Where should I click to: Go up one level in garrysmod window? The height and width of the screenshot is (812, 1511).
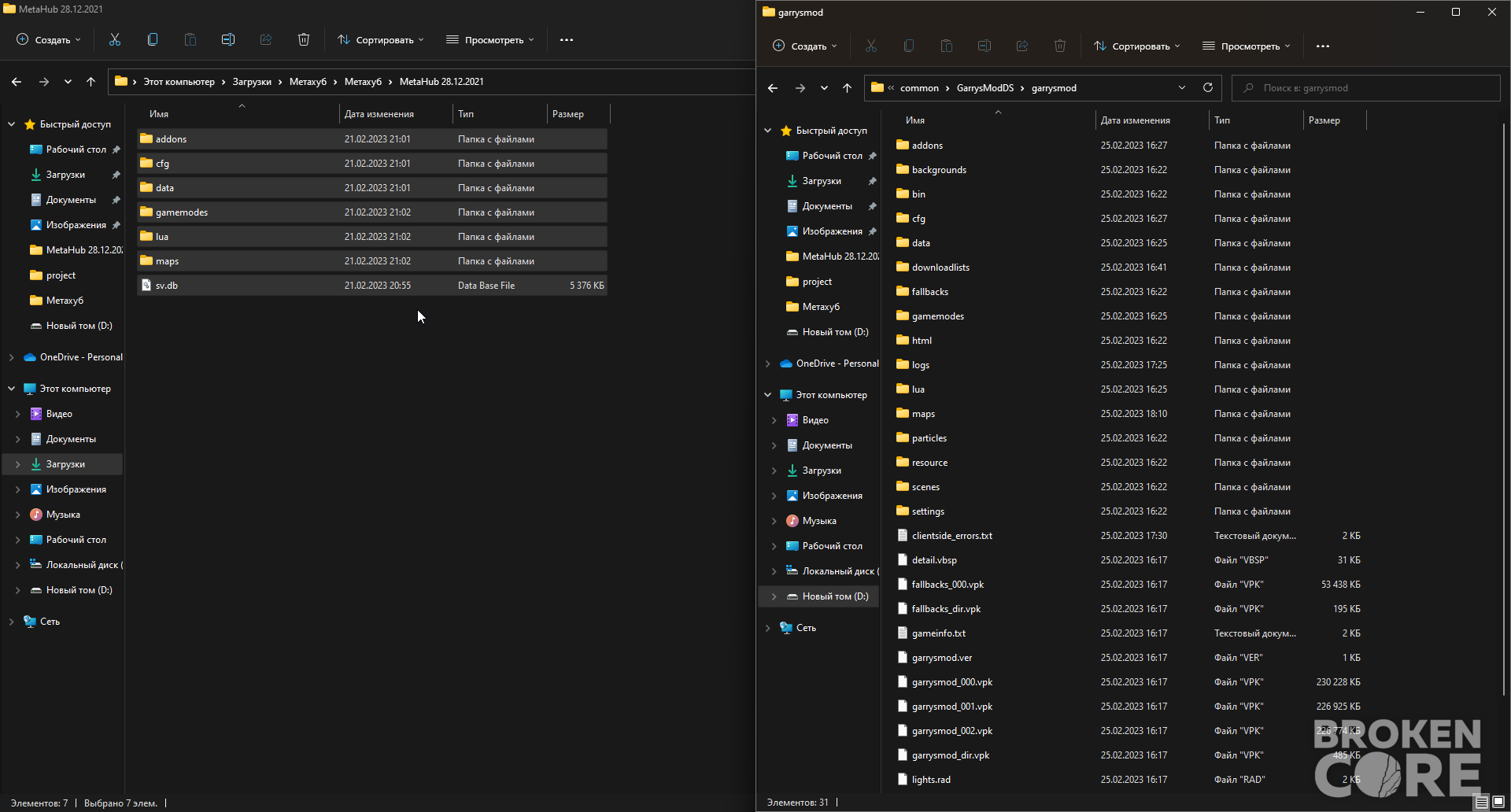(848, 87)
